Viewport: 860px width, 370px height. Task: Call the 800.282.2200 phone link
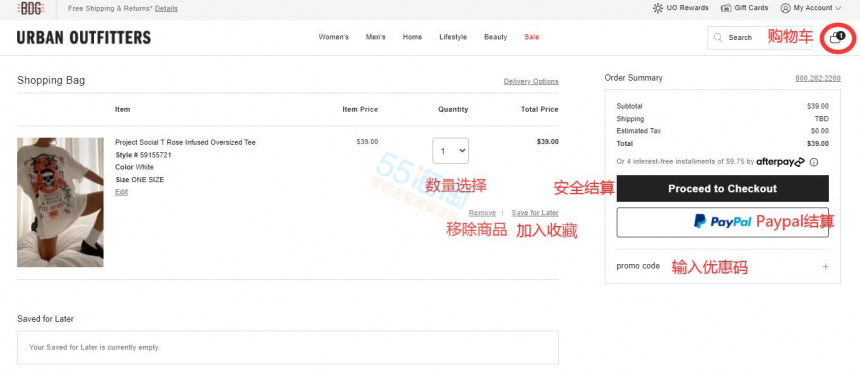click(818, 78)
